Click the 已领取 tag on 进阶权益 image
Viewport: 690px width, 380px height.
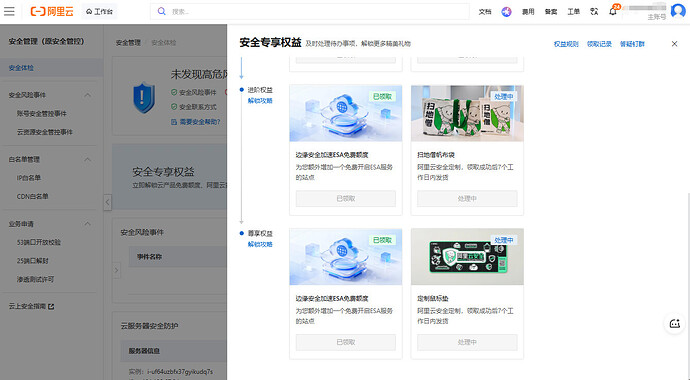(382, 97)
